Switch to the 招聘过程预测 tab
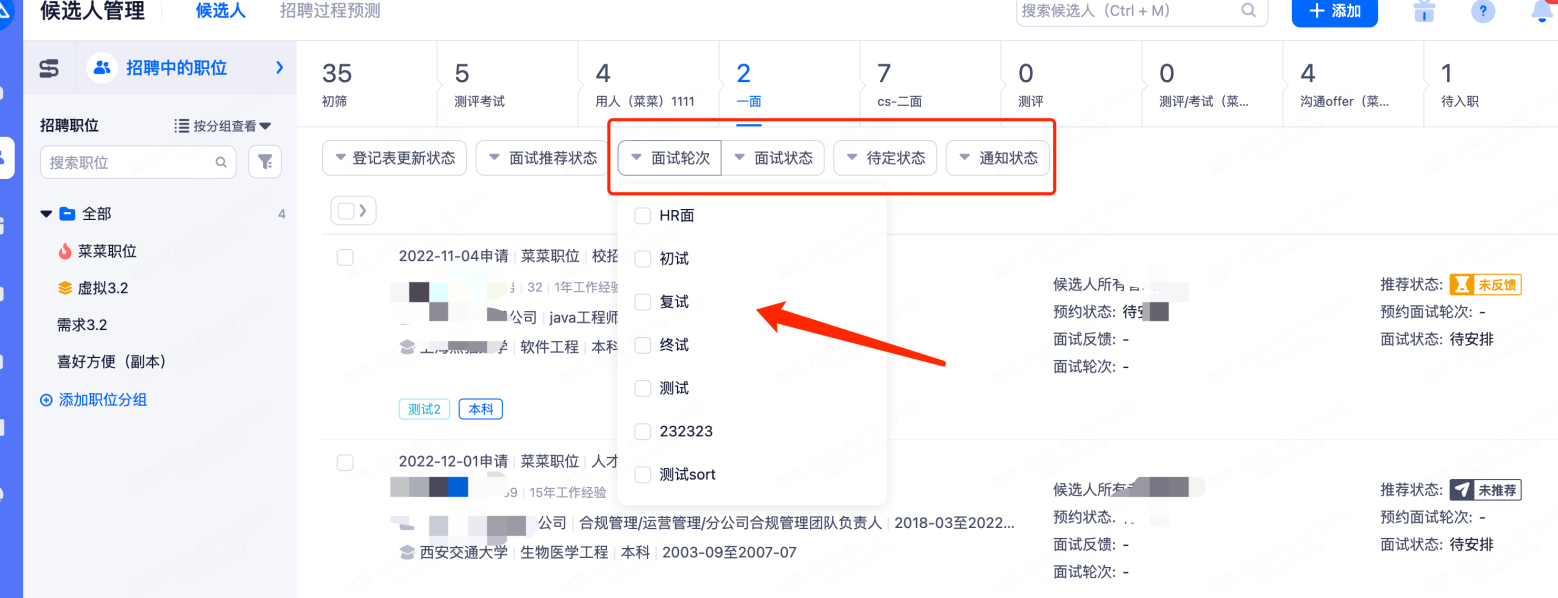1558x598 pixels. 330,12
